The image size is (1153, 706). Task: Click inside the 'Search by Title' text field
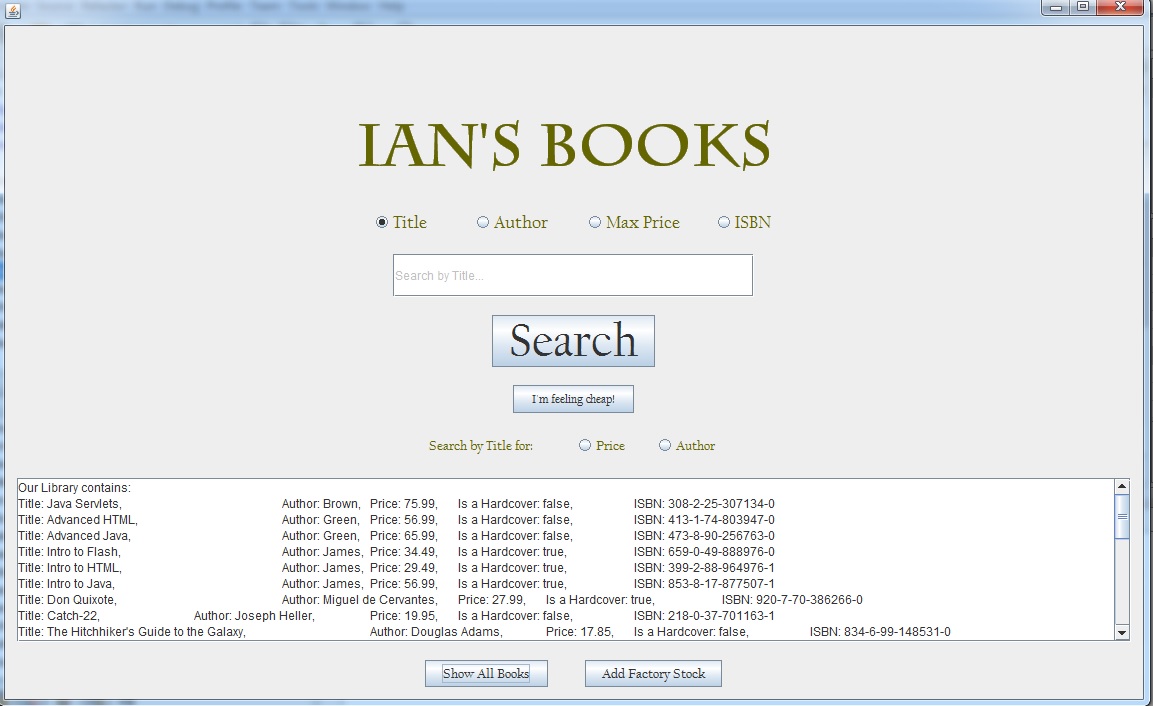tap(573, 274)
